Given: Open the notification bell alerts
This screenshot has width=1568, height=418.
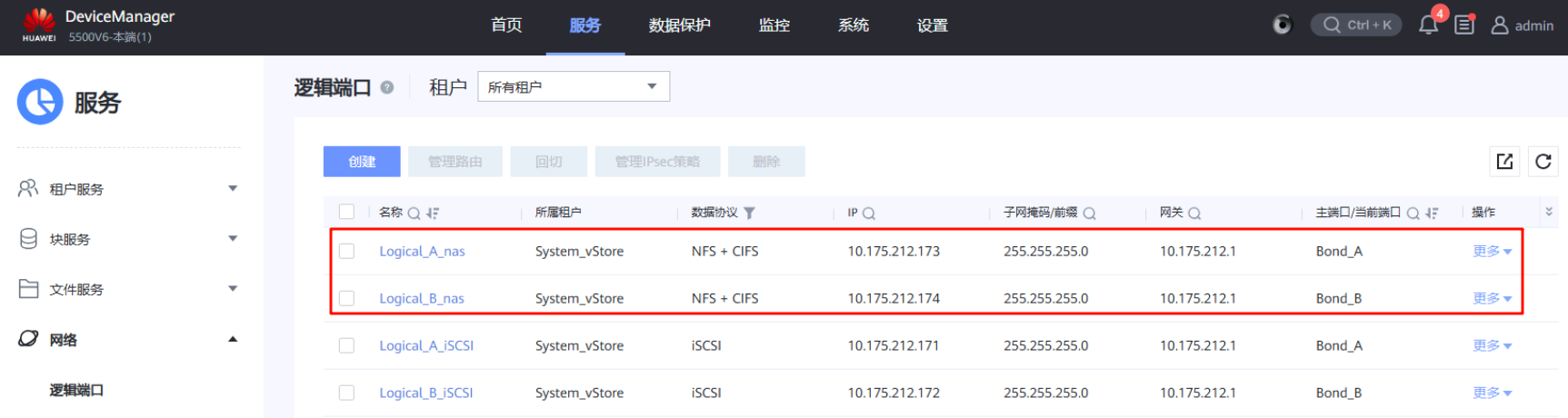Looking at the screenshot, I should coord(1428,25).
